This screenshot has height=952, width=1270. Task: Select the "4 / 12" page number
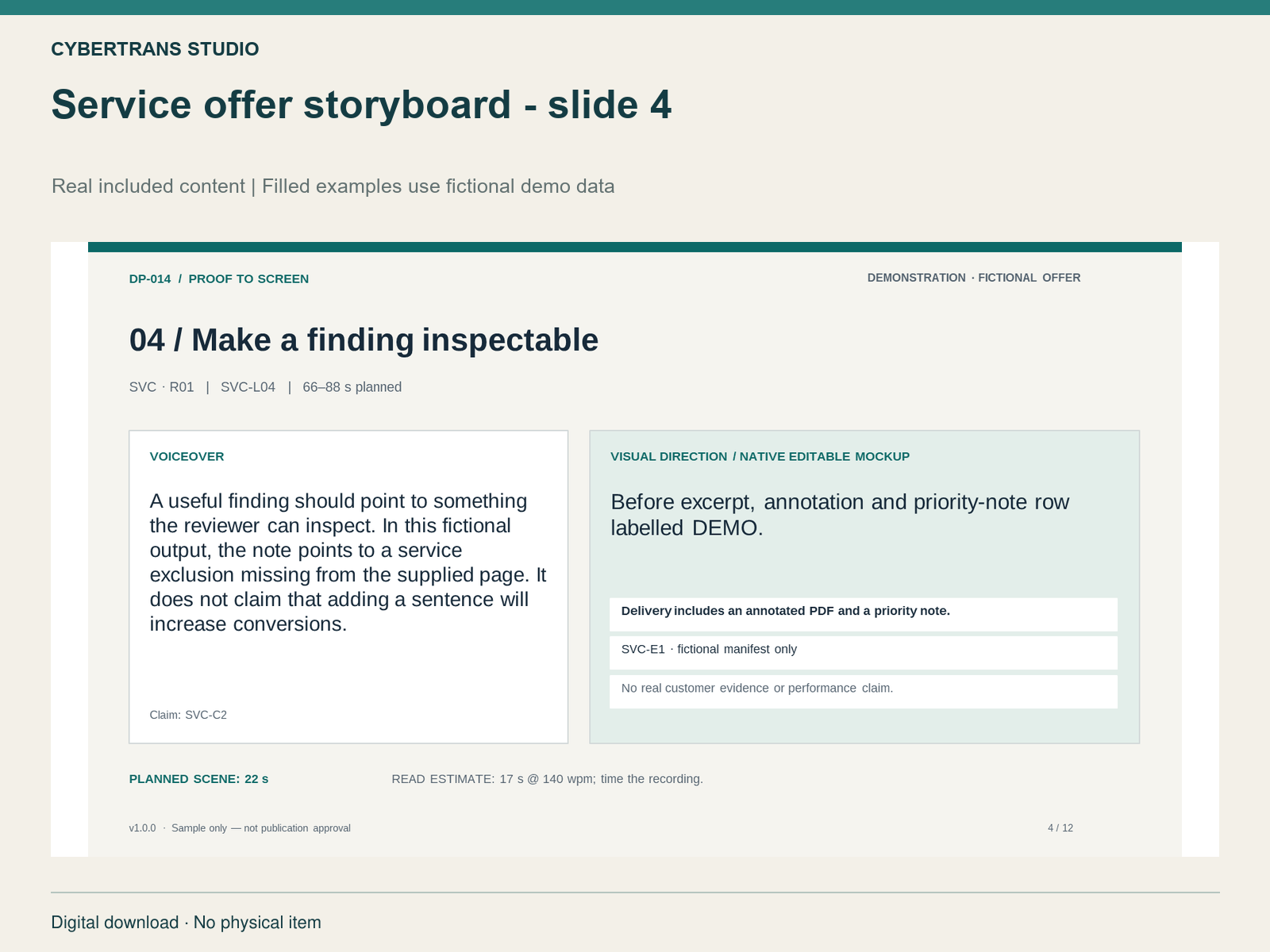[x=1060, y=828]
